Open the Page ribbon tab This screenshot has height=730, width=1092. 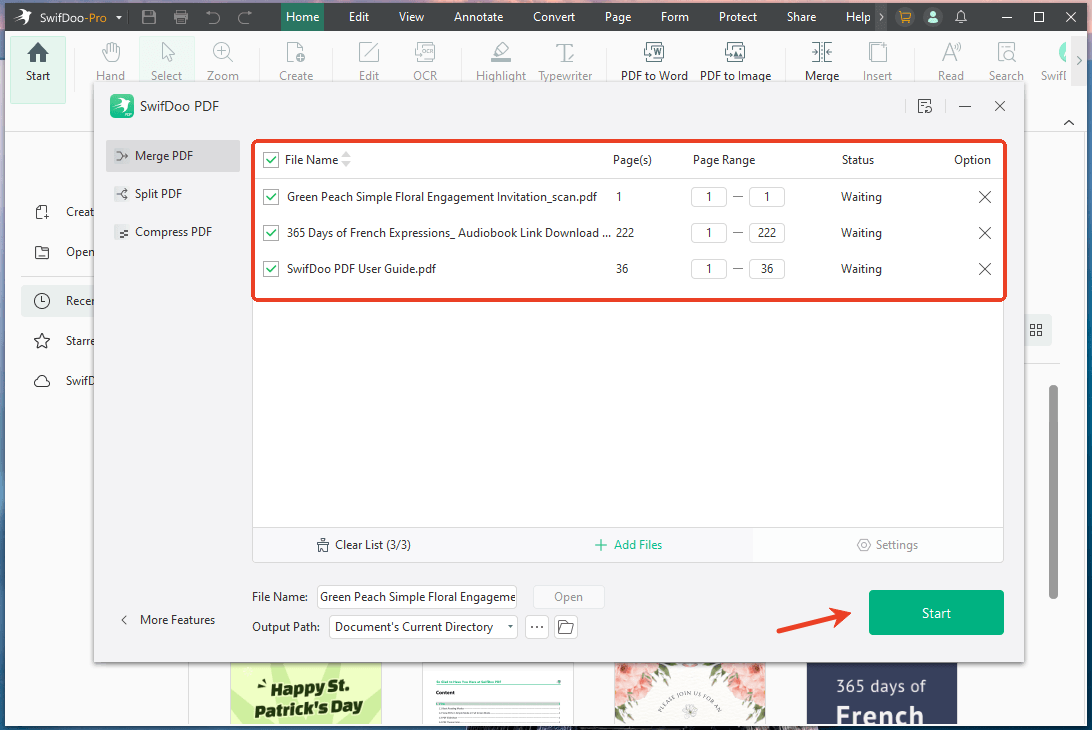tap(618, 17)
